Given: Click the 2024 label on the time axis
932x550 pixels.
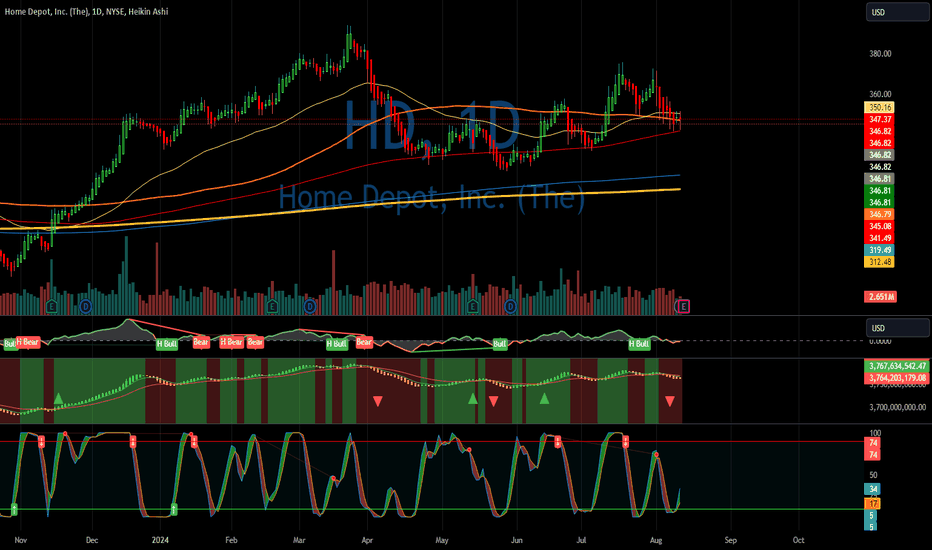Looking at the screenshot, I should tap(160, 540).
